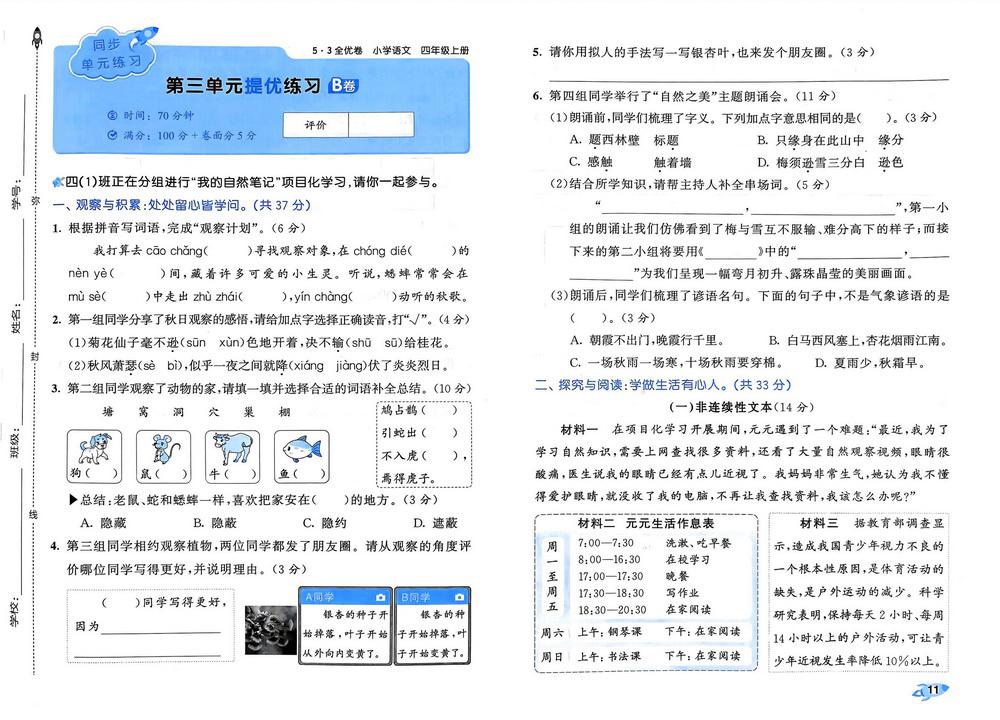Click the answer line under question 5
Image resolution: width=1000 pixels, height=720 pixels.
749,79
